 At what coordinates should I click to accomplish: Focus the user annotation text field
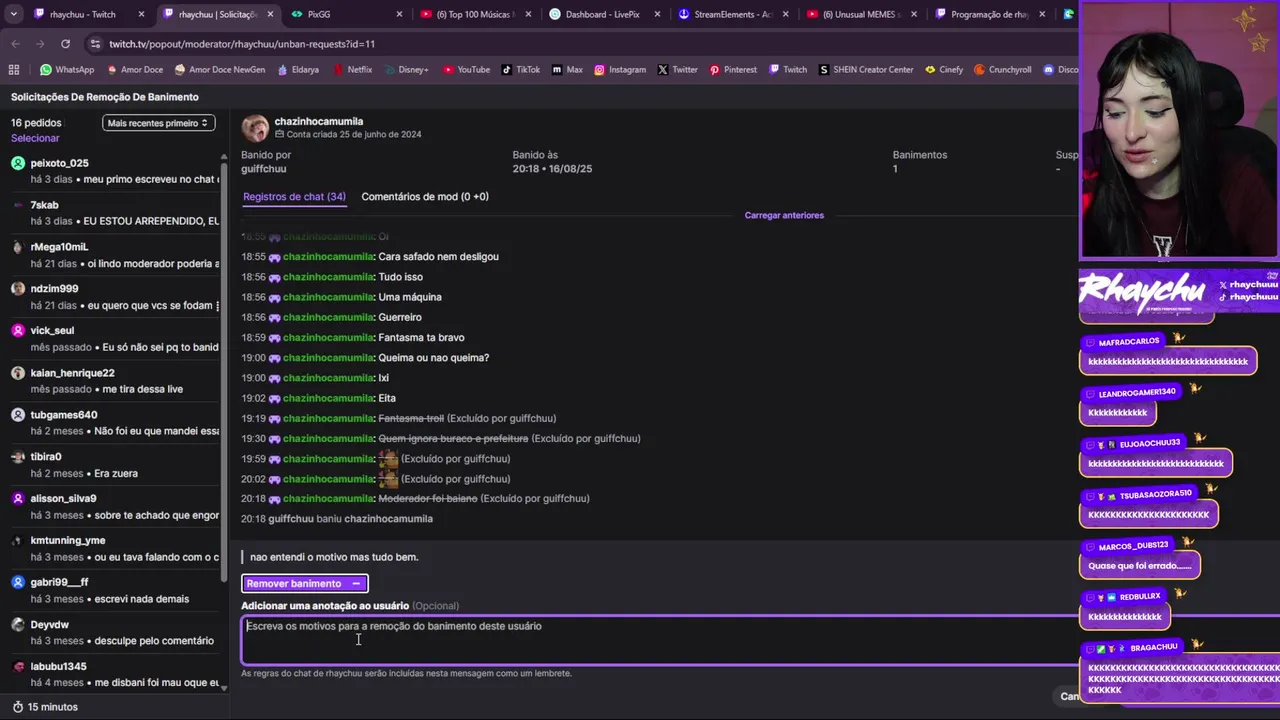pos(660,640)
